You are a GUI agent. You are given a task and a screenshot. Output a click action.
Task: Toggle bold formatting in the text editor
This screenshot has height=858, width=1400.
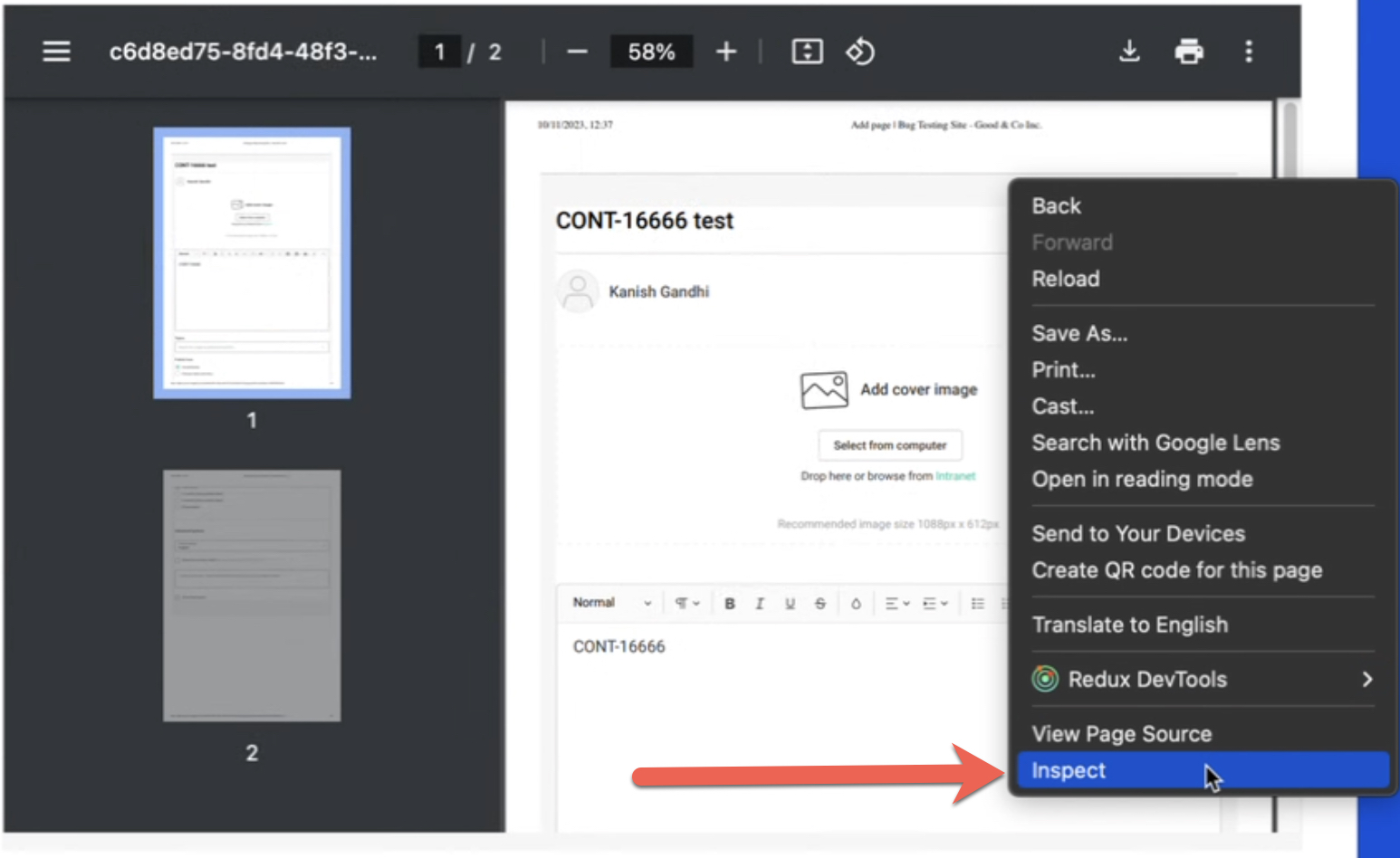pyautogui.click(x=730, y=603)
